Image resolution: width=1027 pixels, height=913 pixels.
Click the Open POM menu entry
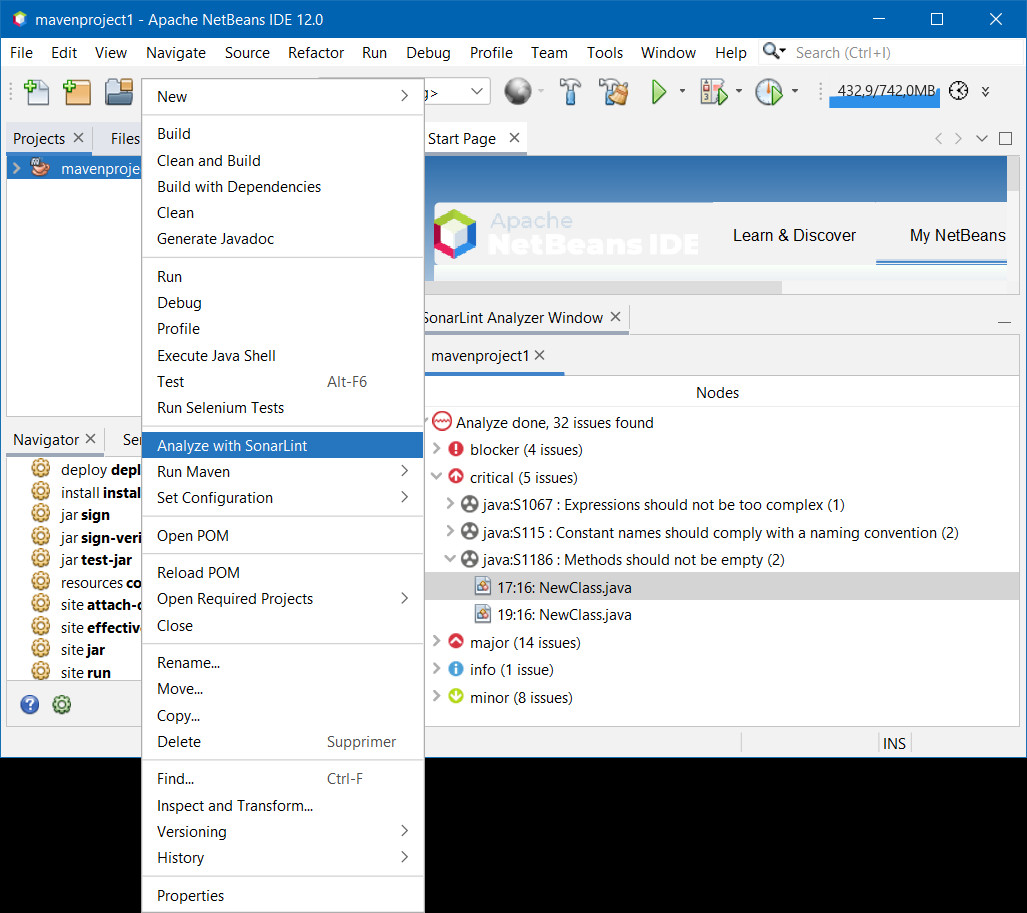point(282,536)
